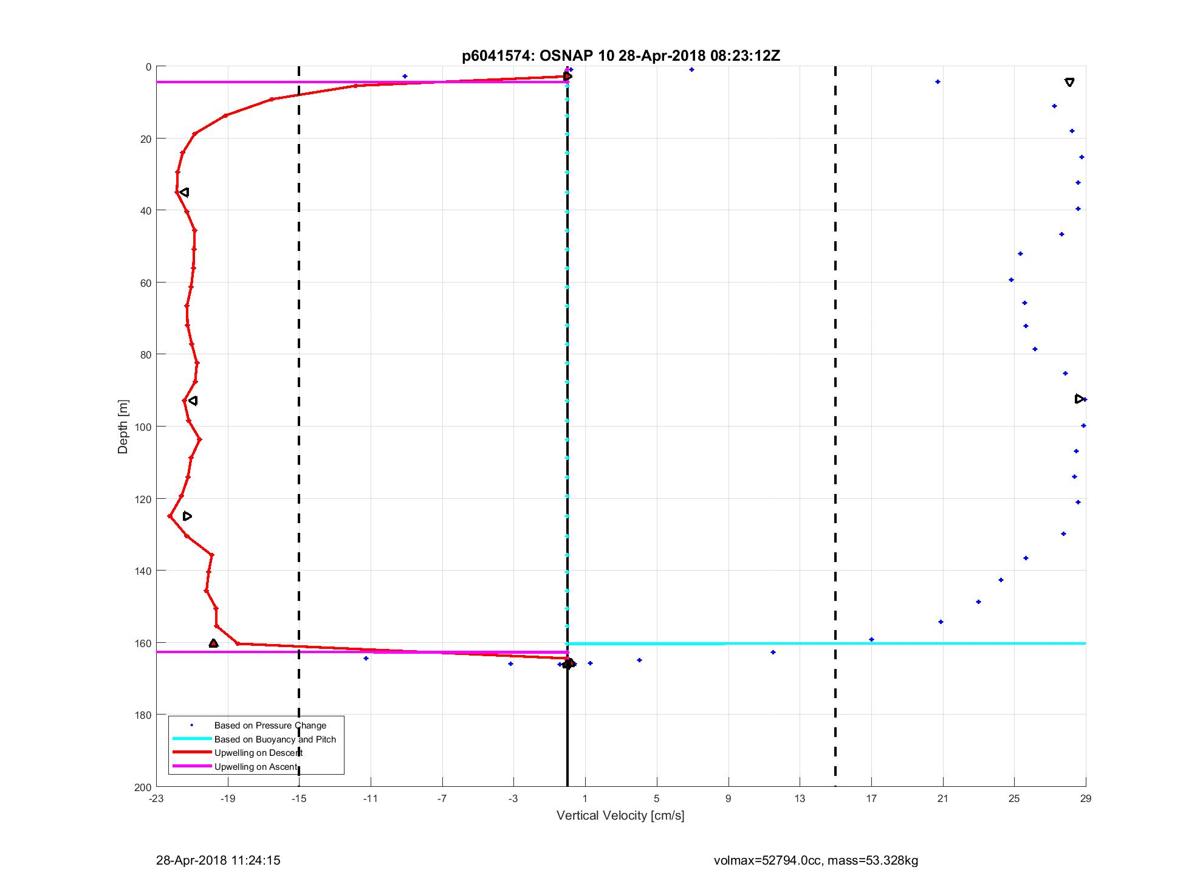Click the triangle marker at top of zero-velocity line
The width and height of the screenshot is (1200, 885).
pos(567,76)
